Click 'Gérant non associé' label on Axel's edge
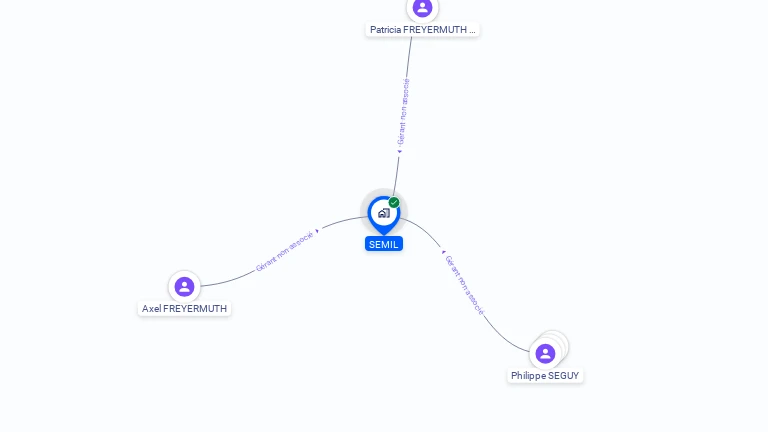768x432 pixels. coord(284,252)
